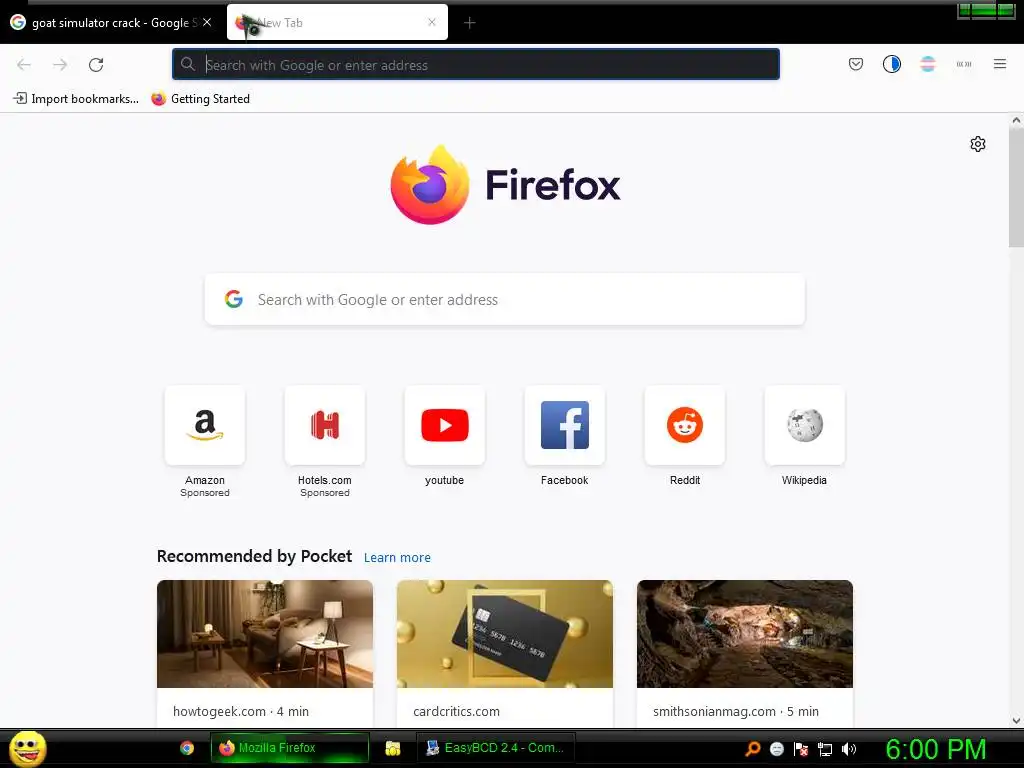Open a new tab with plus button
Screen dimensions: 1024x768
tap(470, 23)
